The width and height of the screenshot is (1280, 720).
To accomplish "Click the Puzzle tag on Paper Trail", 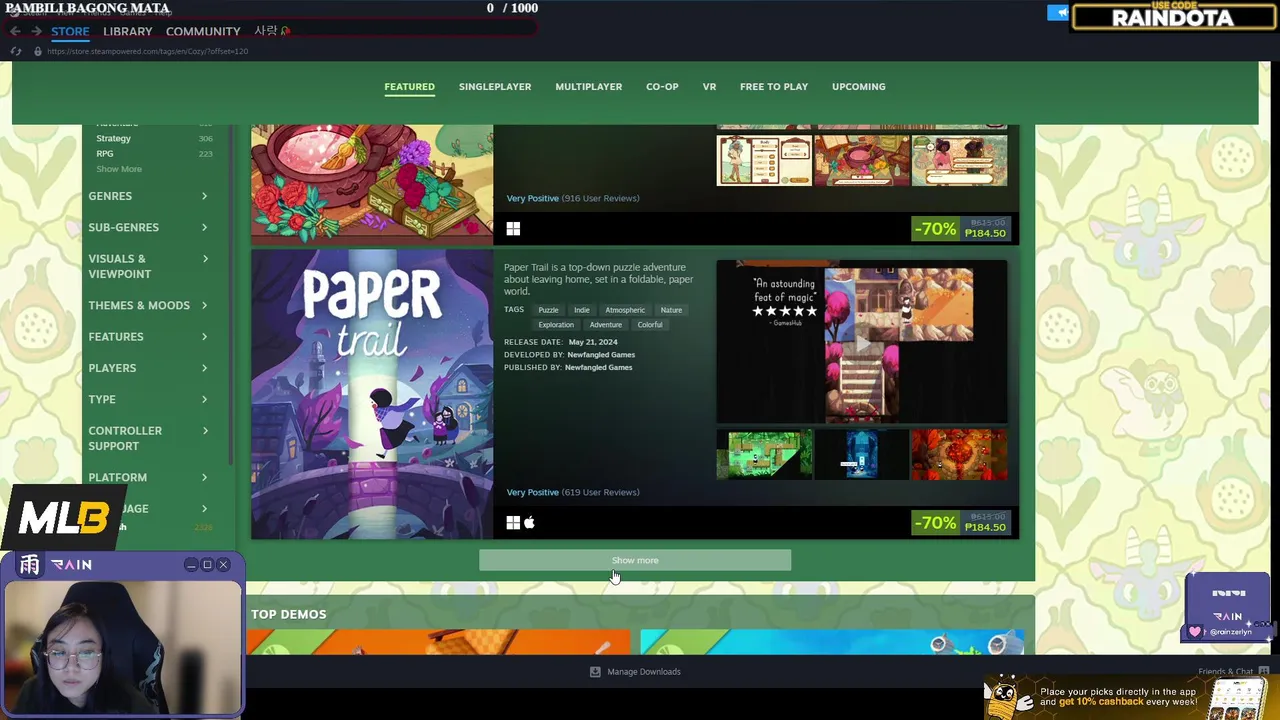I will coord(548,310).
